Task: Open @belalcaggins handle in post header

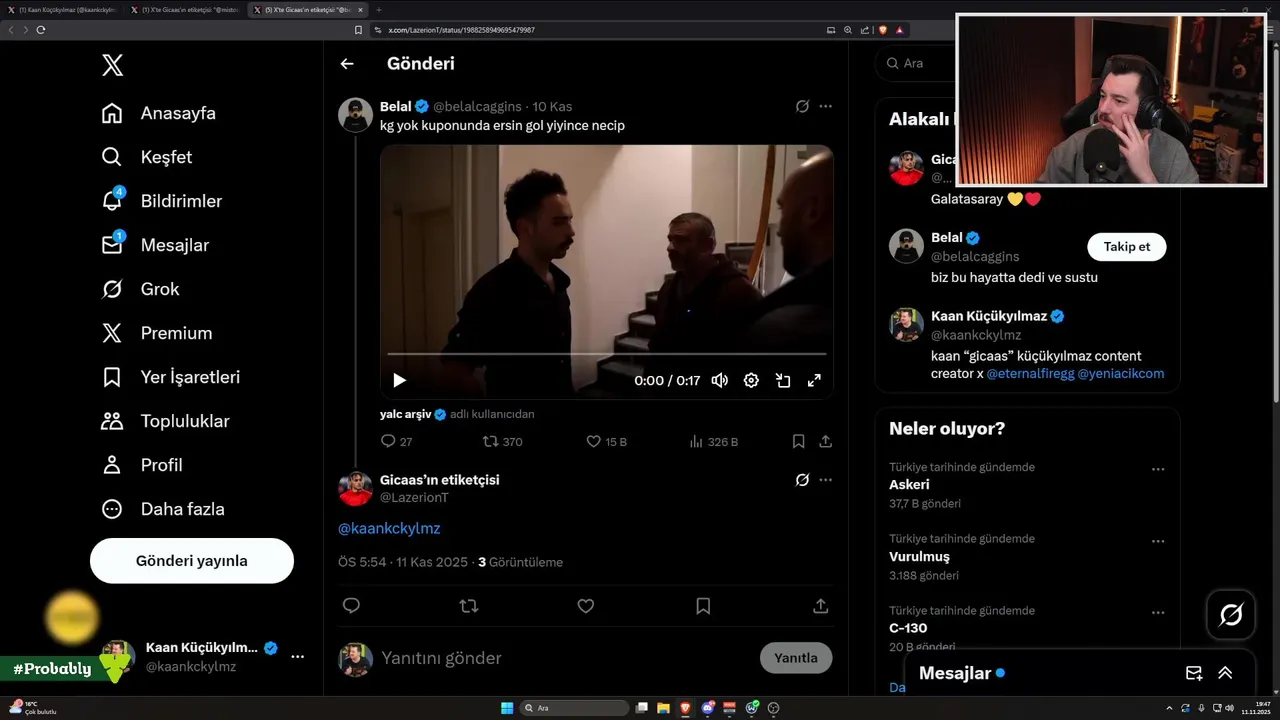Action: [x=477, y=106]
